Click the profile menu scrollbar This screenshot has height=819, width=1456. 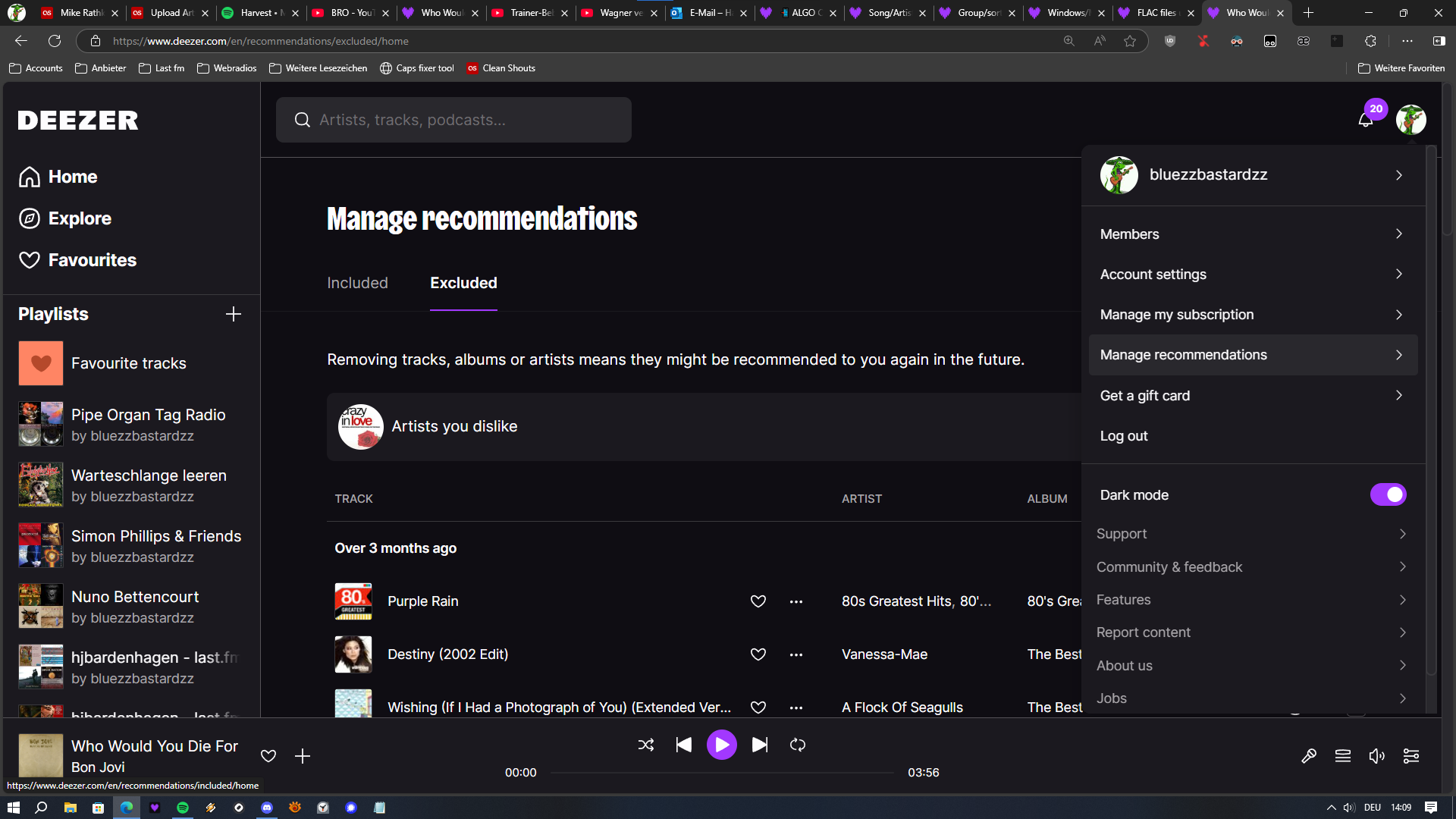pyautogui.click(x=1431, y=409)
